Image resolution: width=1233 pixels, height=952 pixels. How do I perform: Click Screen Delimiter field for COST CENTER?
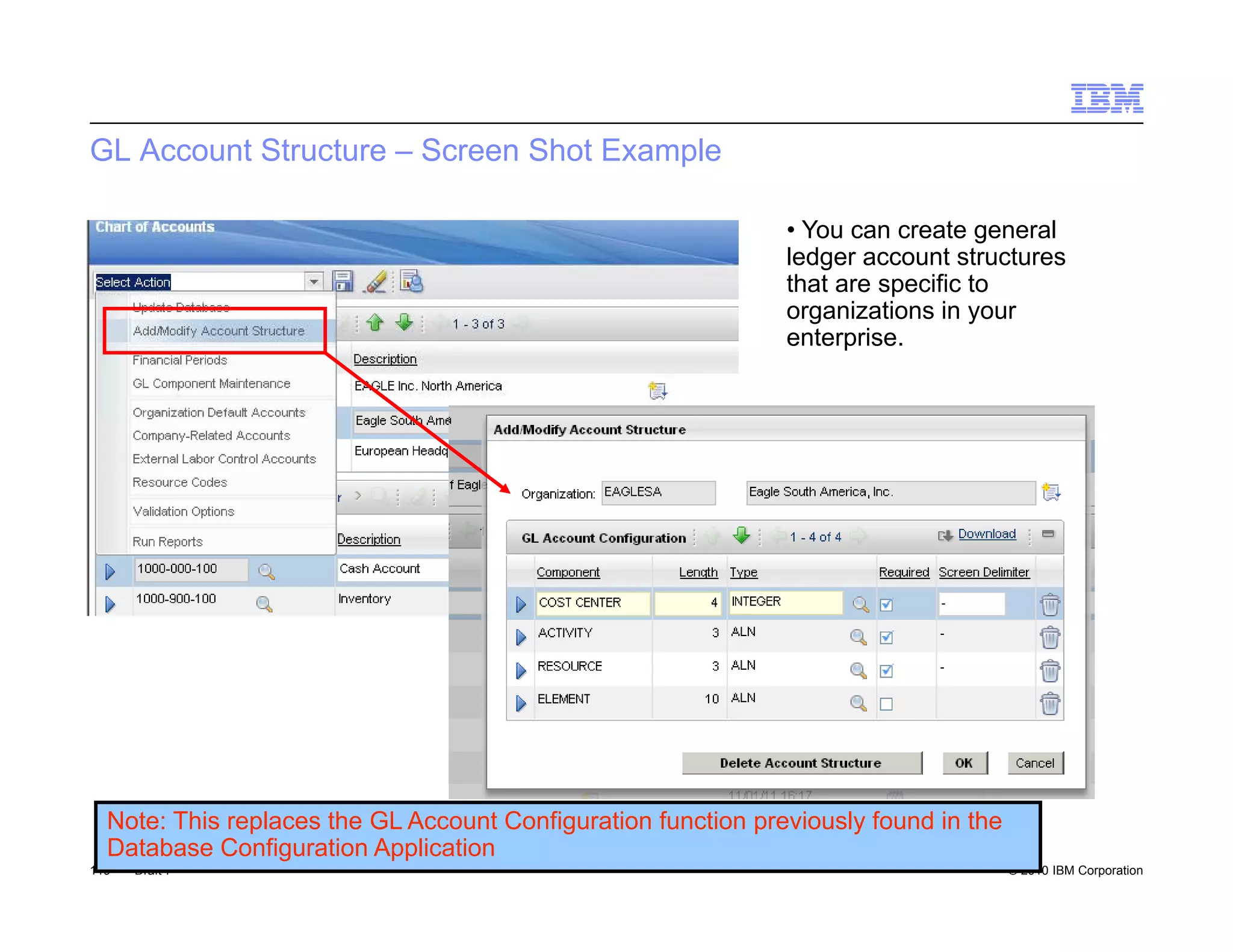point(971,604)
